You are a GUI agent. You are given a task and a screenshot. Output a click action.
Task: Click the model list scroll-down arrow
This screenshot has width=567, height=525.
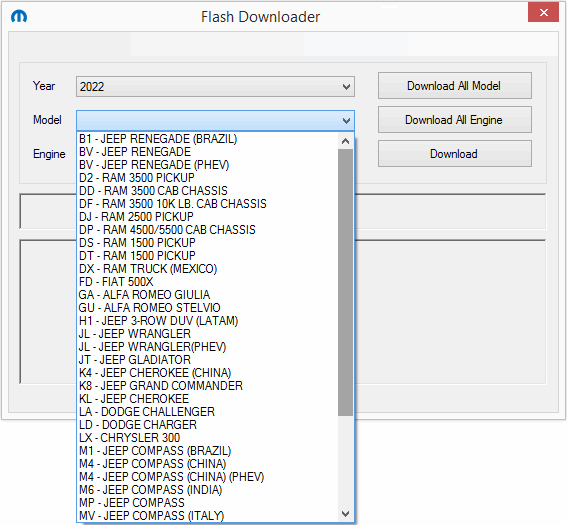point(345,513)
